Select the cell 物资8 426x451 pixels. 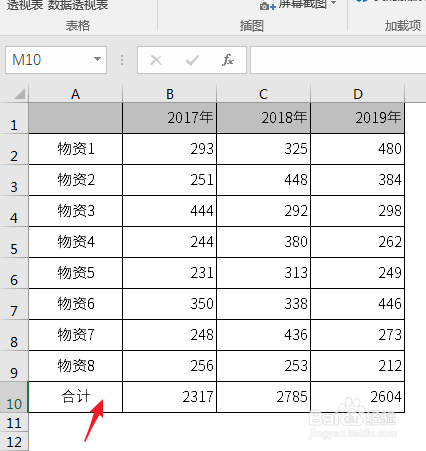tap(76, 366)
